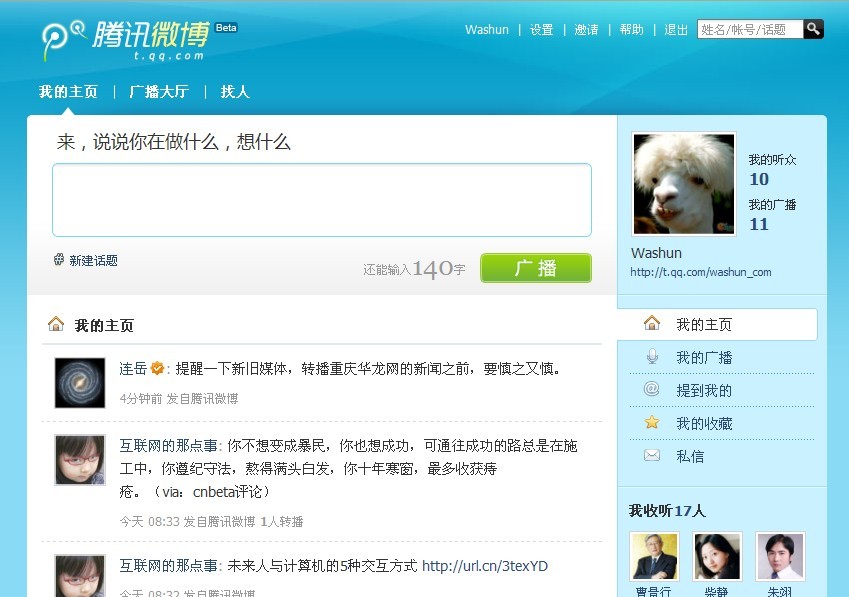Viewport: 849px width, 597px height.
Task: Open 连岳's galaxy avatar
Action: point(80,383)
